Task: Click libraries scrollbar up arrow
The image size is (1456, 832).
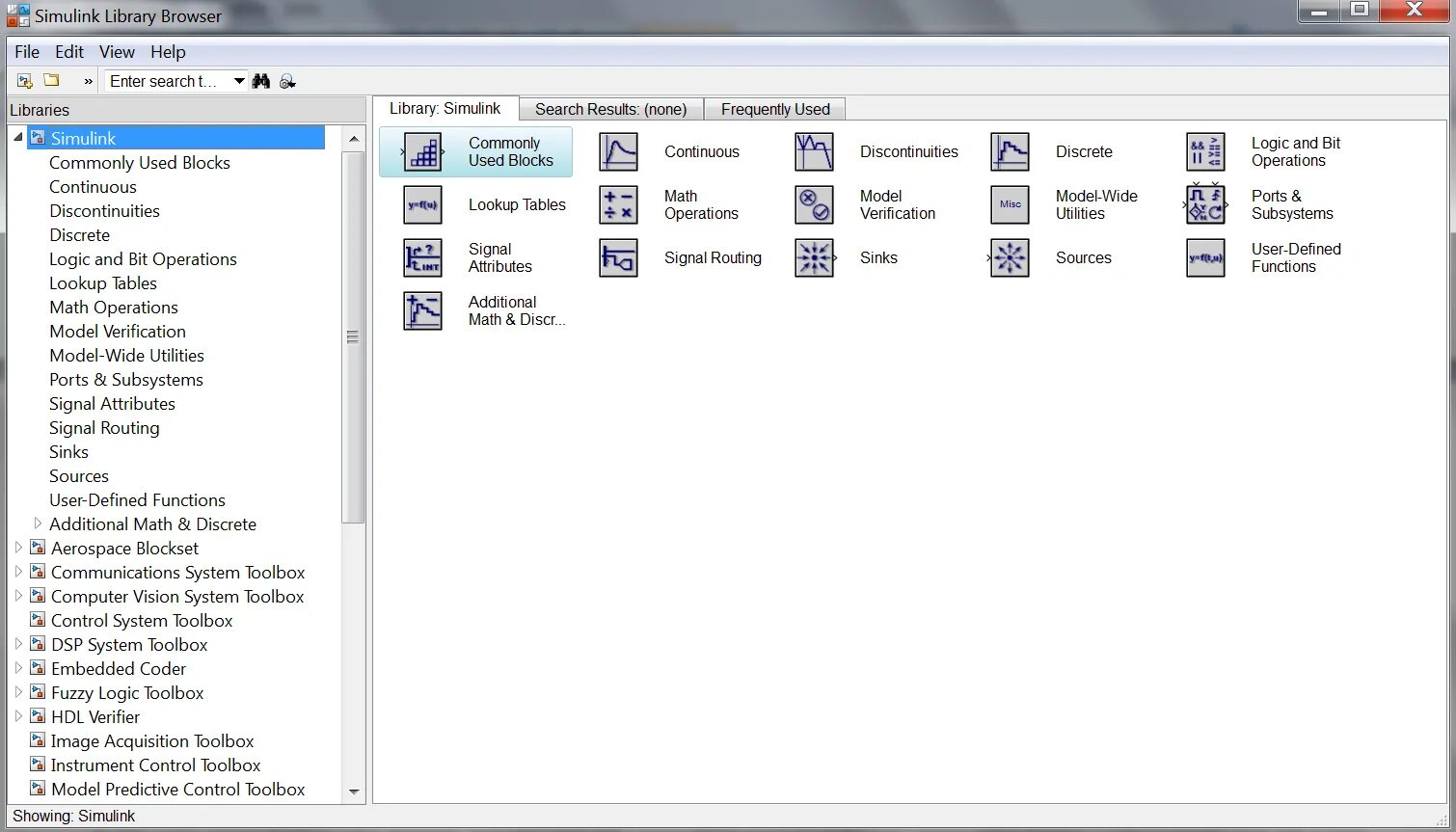Action: tap(353, 138)
